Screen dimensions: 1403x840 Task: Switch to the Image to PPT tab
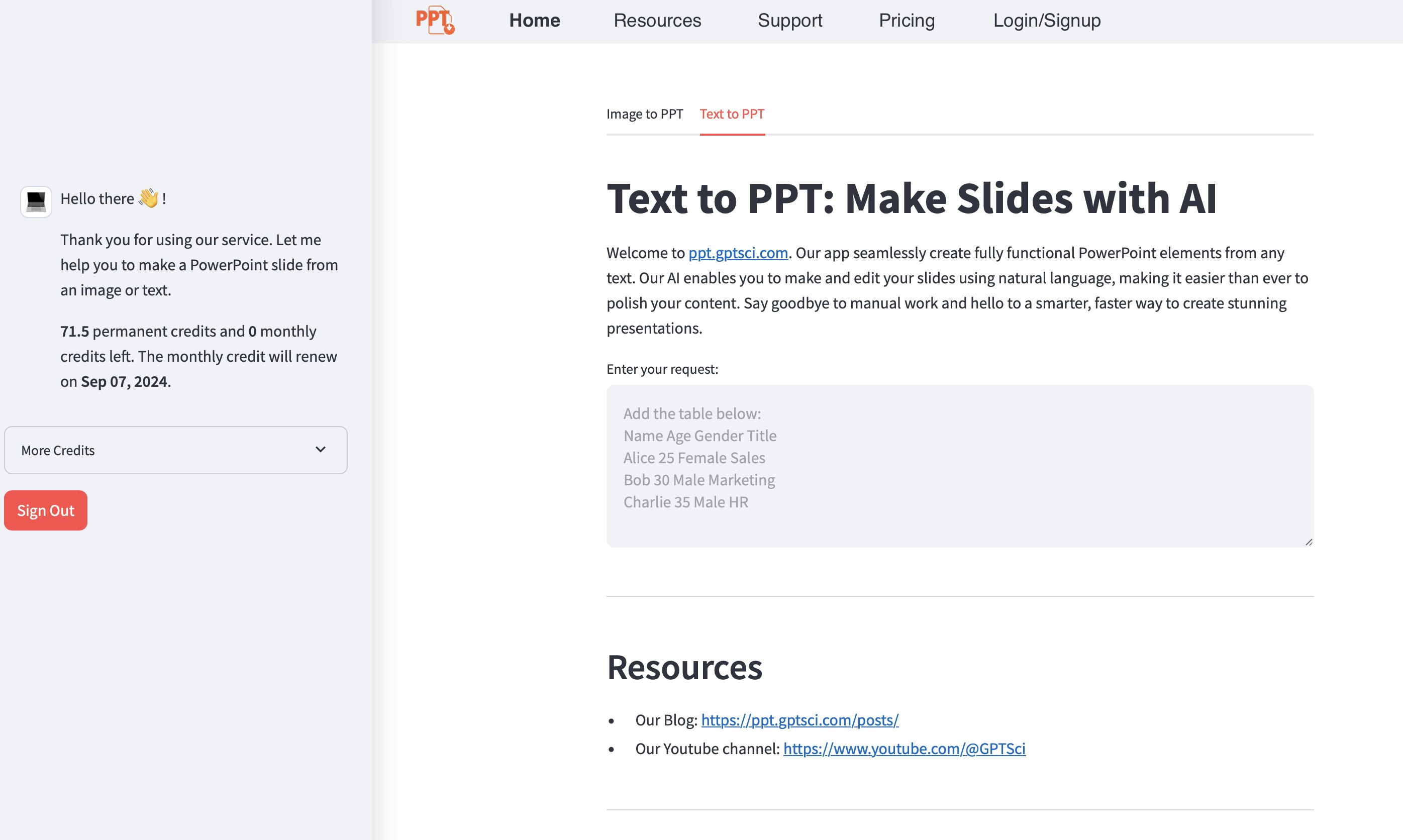[x=645, y=114]
